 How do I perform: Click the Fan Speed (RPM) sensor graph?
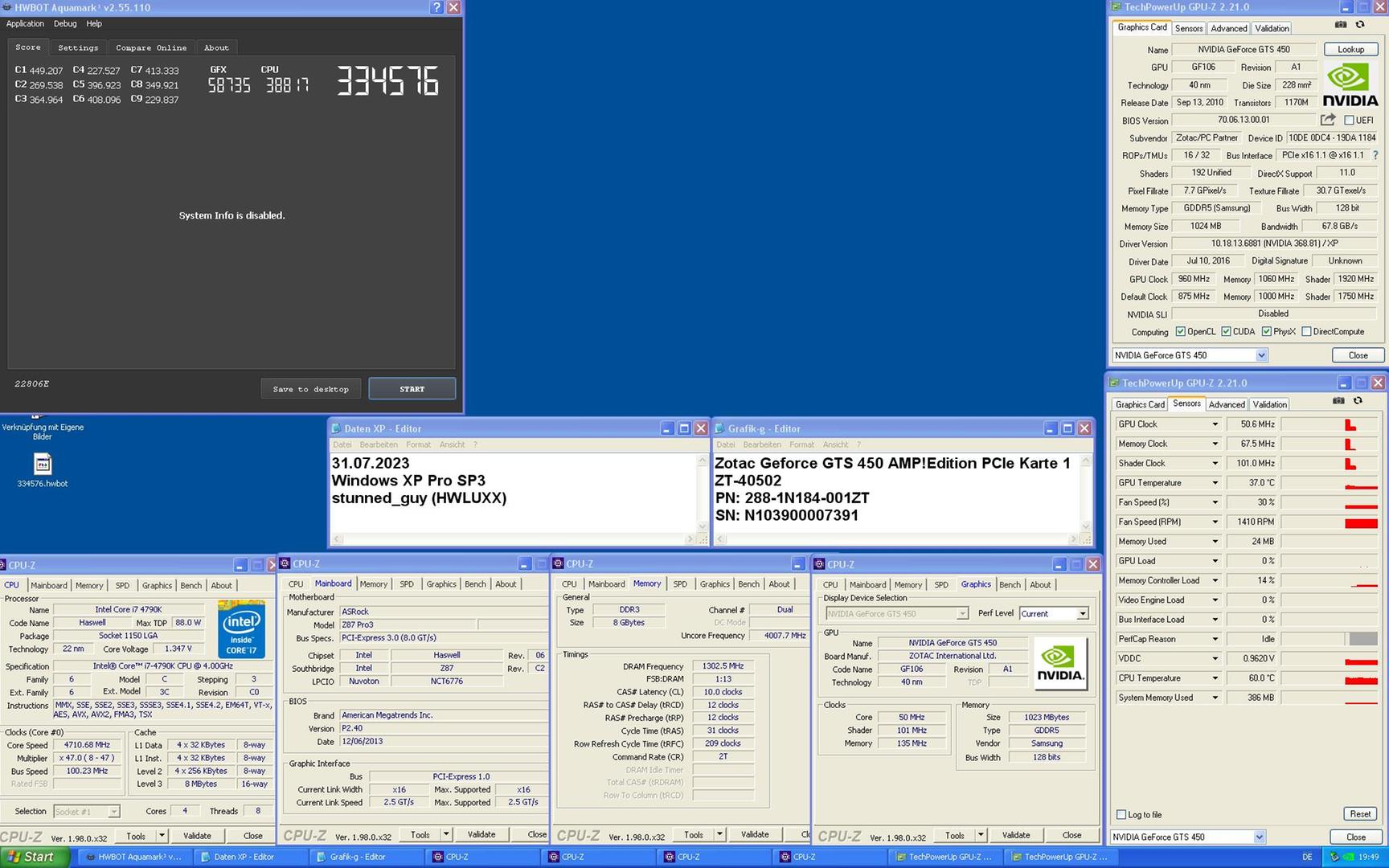[x=1330, y=522]
